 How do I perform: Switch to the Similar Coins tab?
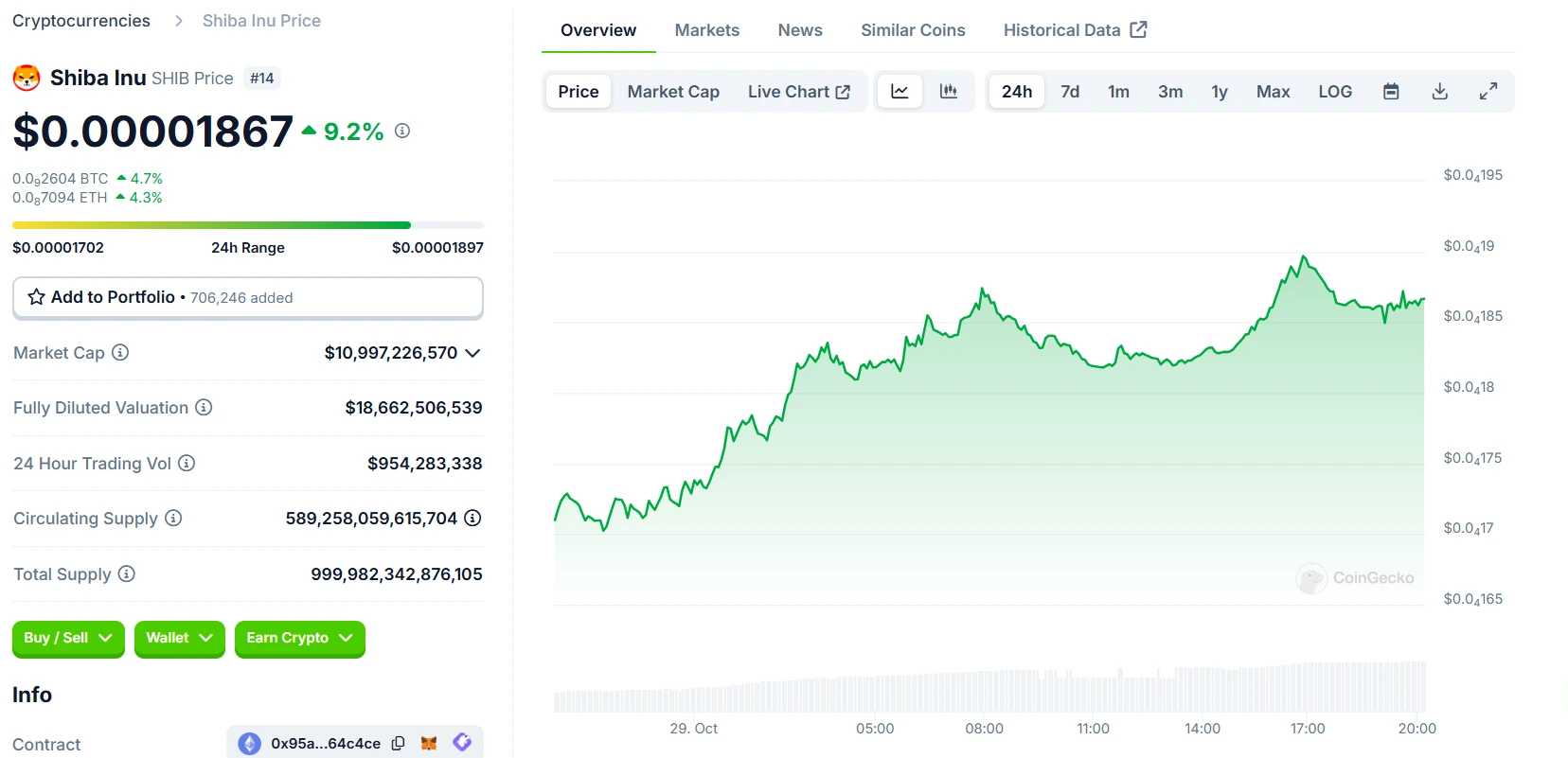point(913,30)
